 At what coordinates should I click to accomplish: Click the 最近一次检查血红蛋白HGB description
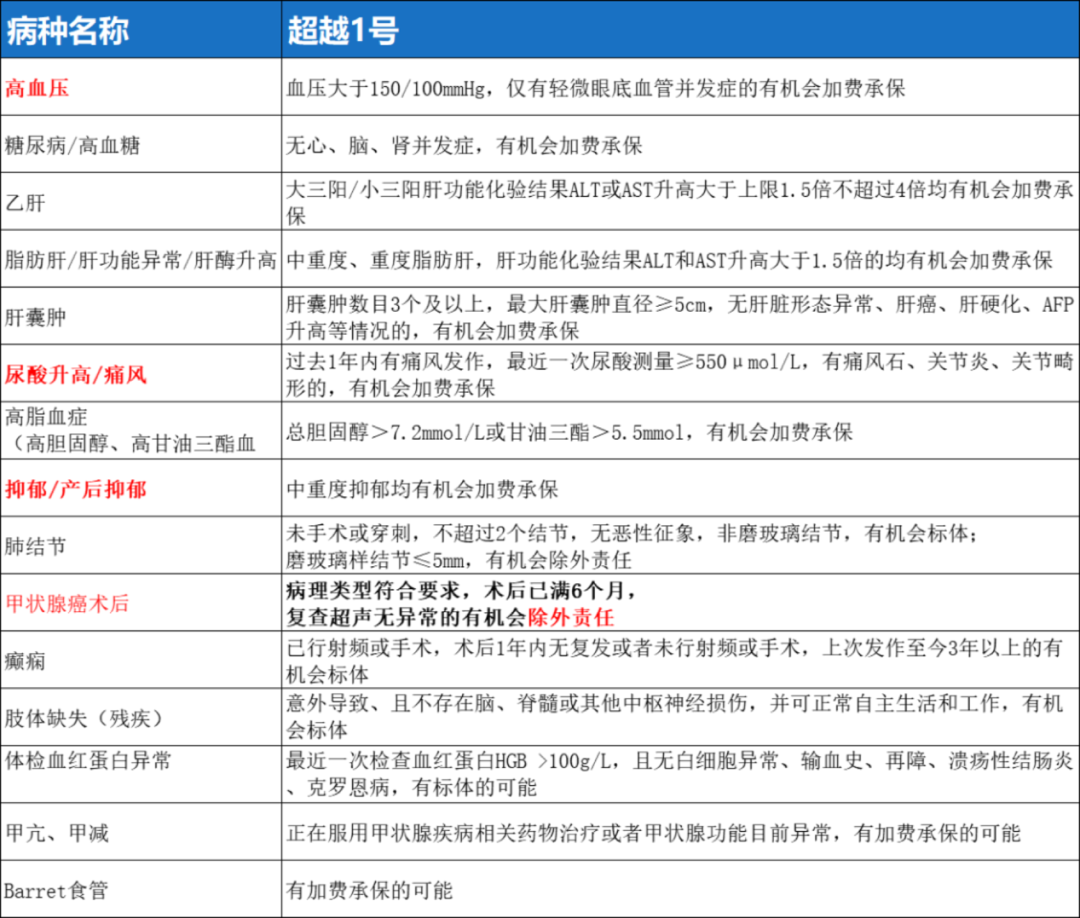[x=681, y=775]
